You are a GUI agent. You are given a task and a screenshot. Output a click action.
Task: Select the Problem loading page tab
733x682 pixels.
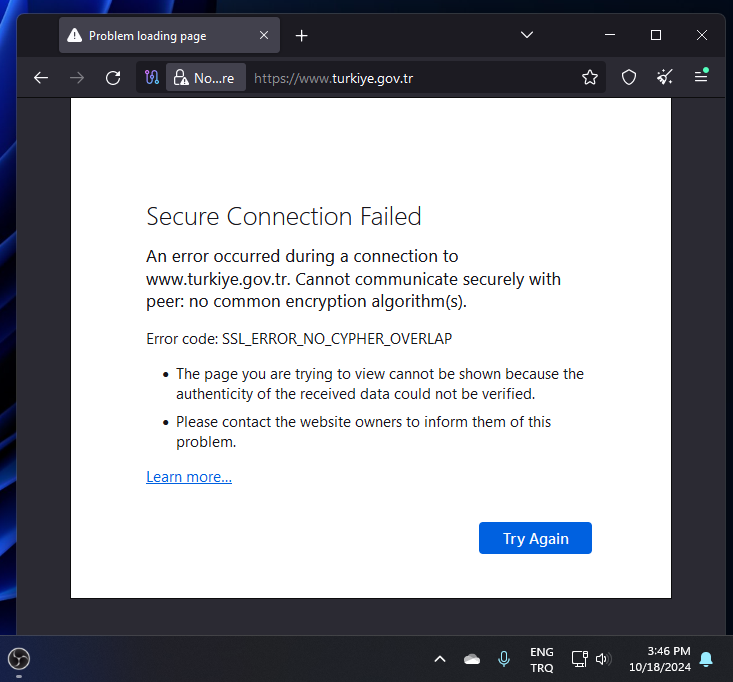(150, 36)
